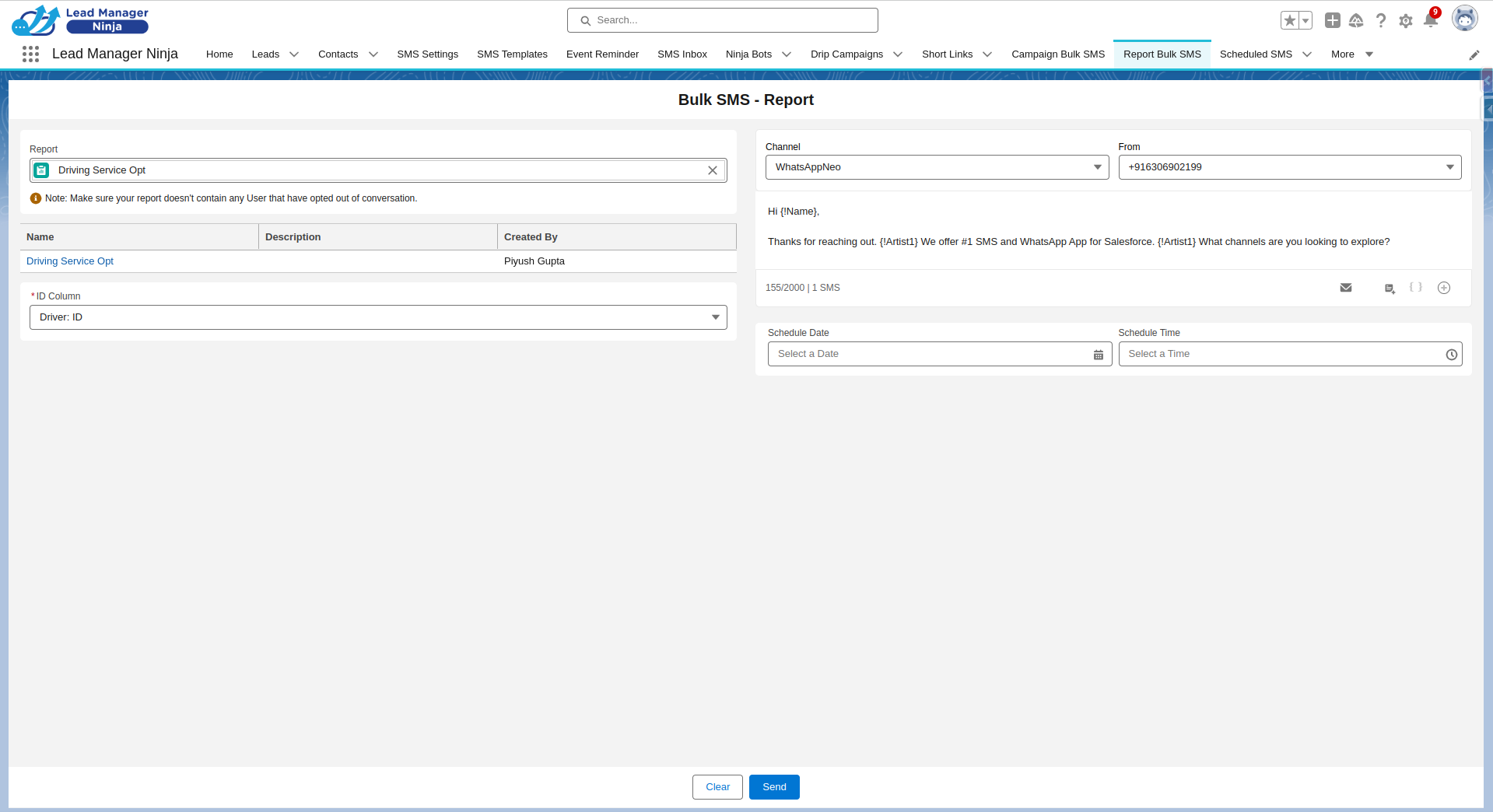The width and height of the screenshot is (1493, 812).
Task: Open the favorites list dropdown arrow
Action: click(1305, 20)
